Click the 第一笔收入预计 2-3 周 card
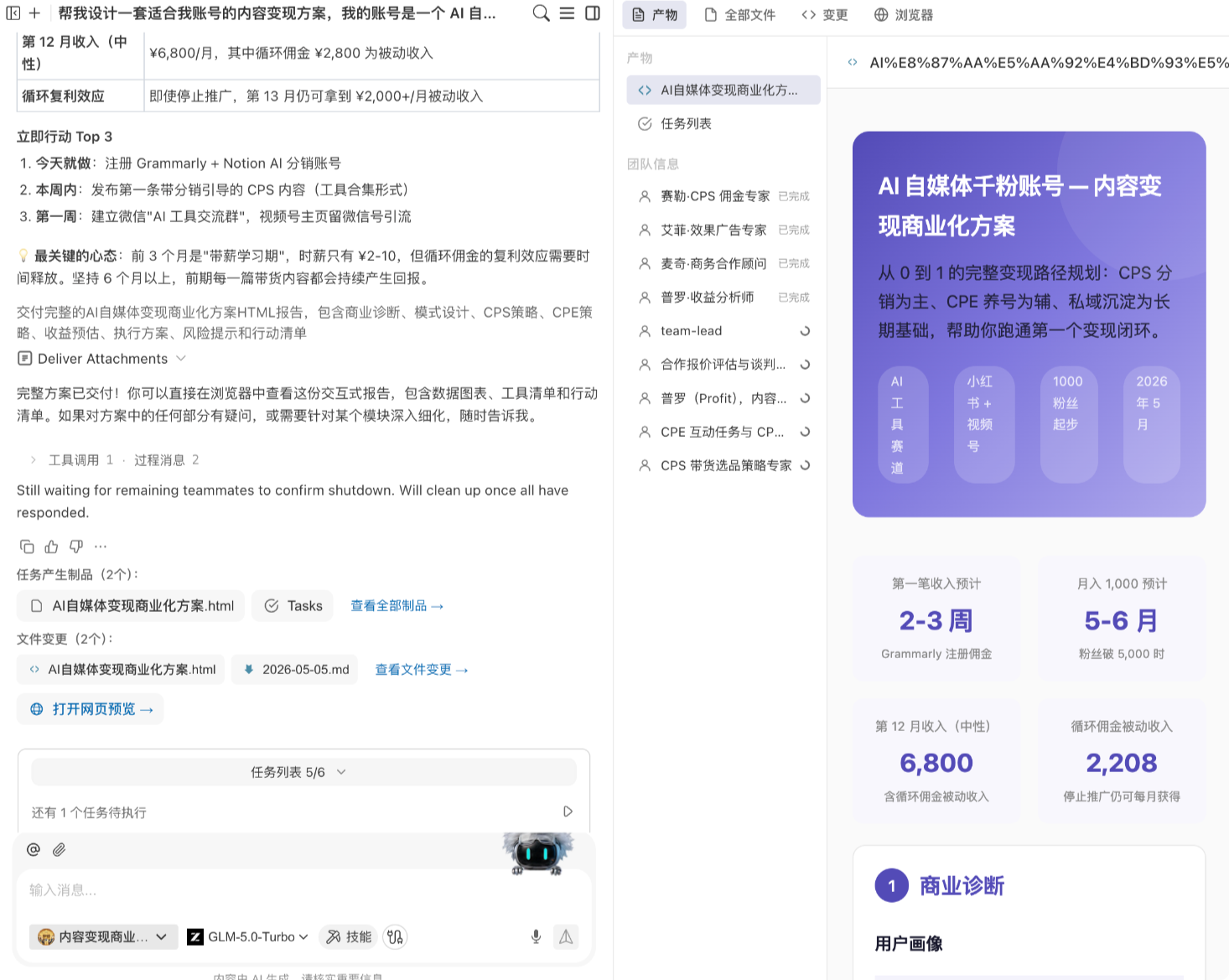This screenshot has height=980, width=1229. [x=936, y=619]
